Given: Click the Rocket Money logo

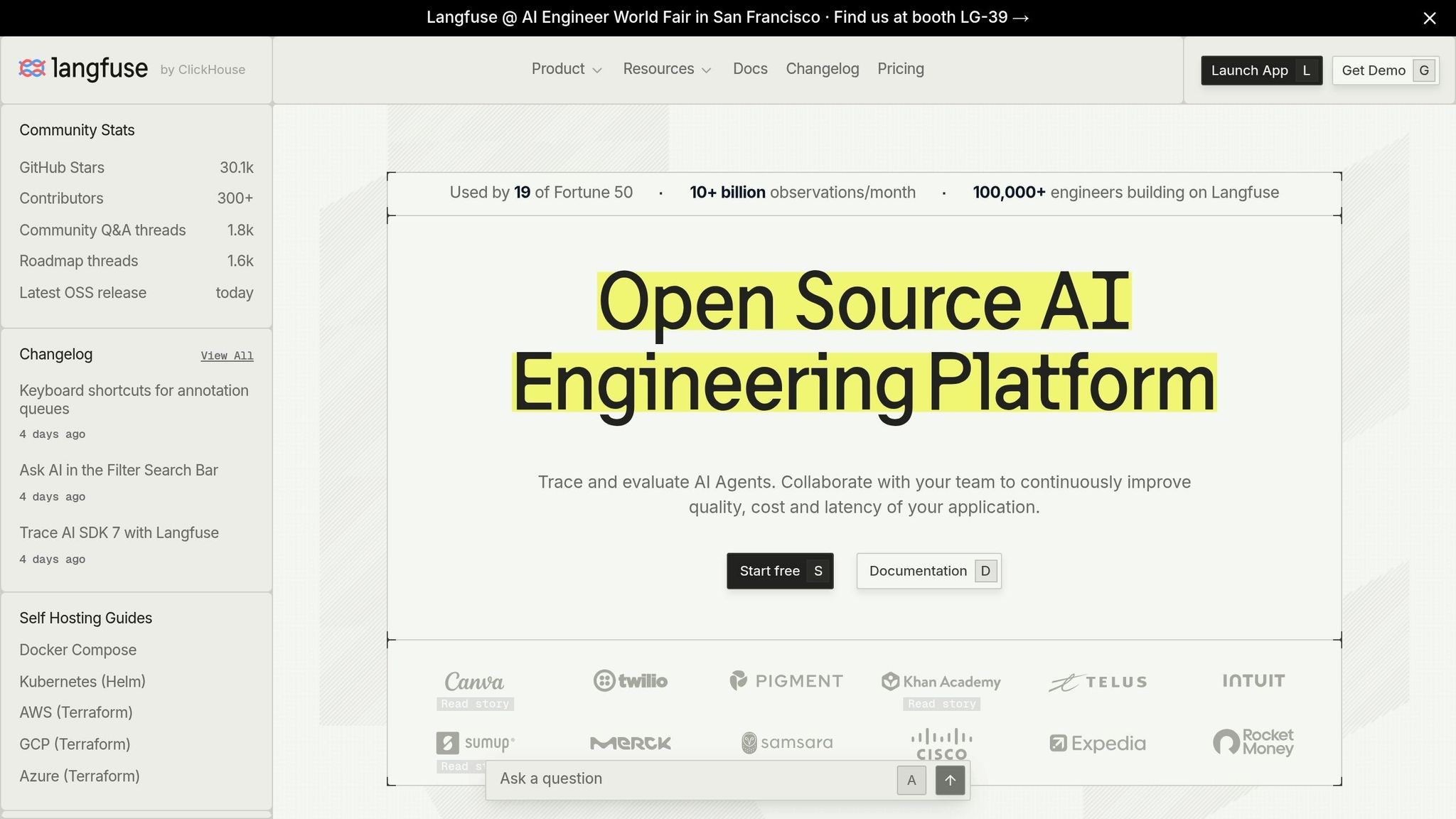Looking at the screenshot, I should pos(1253,742).
